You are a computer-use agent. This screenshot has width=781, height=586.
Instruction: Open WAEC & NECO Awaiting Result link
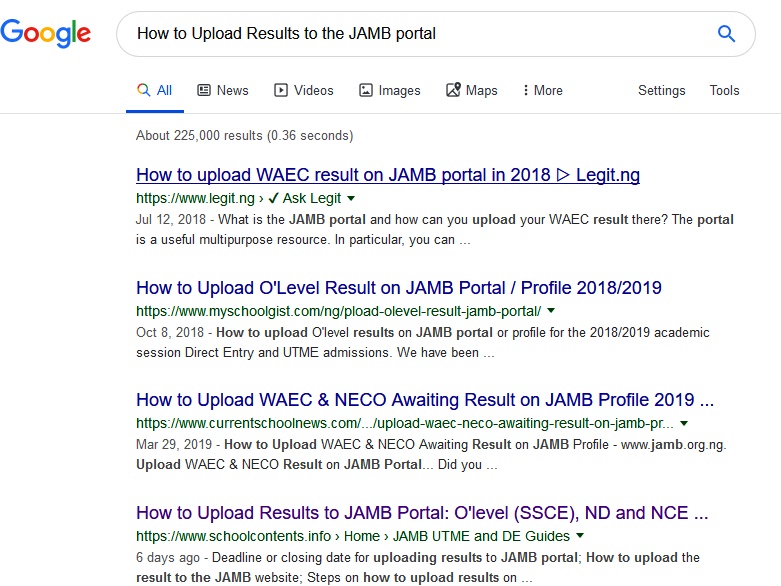pos(425,400)
